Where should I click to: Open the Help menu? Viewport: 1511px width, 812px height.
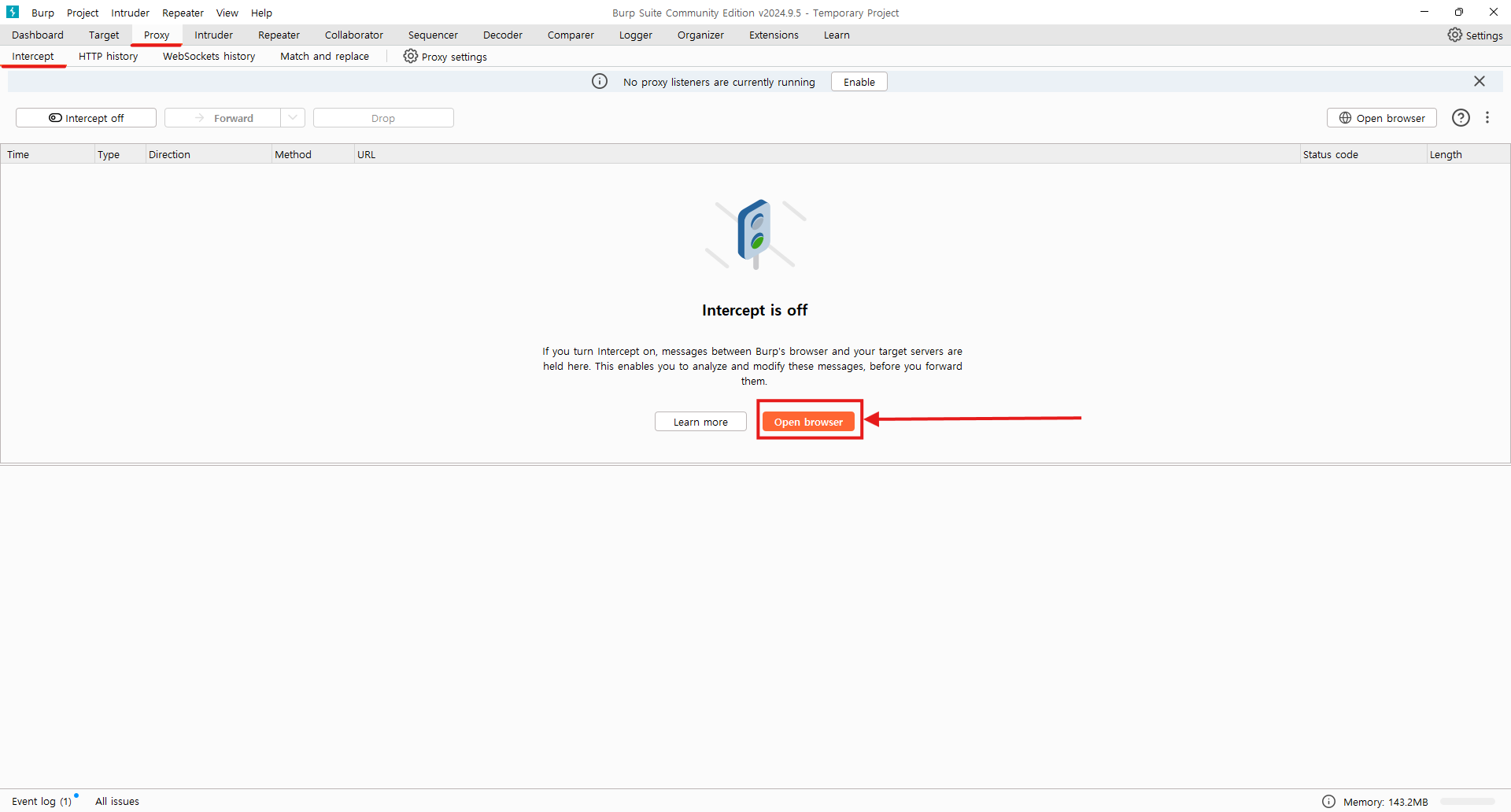(261, 13)
